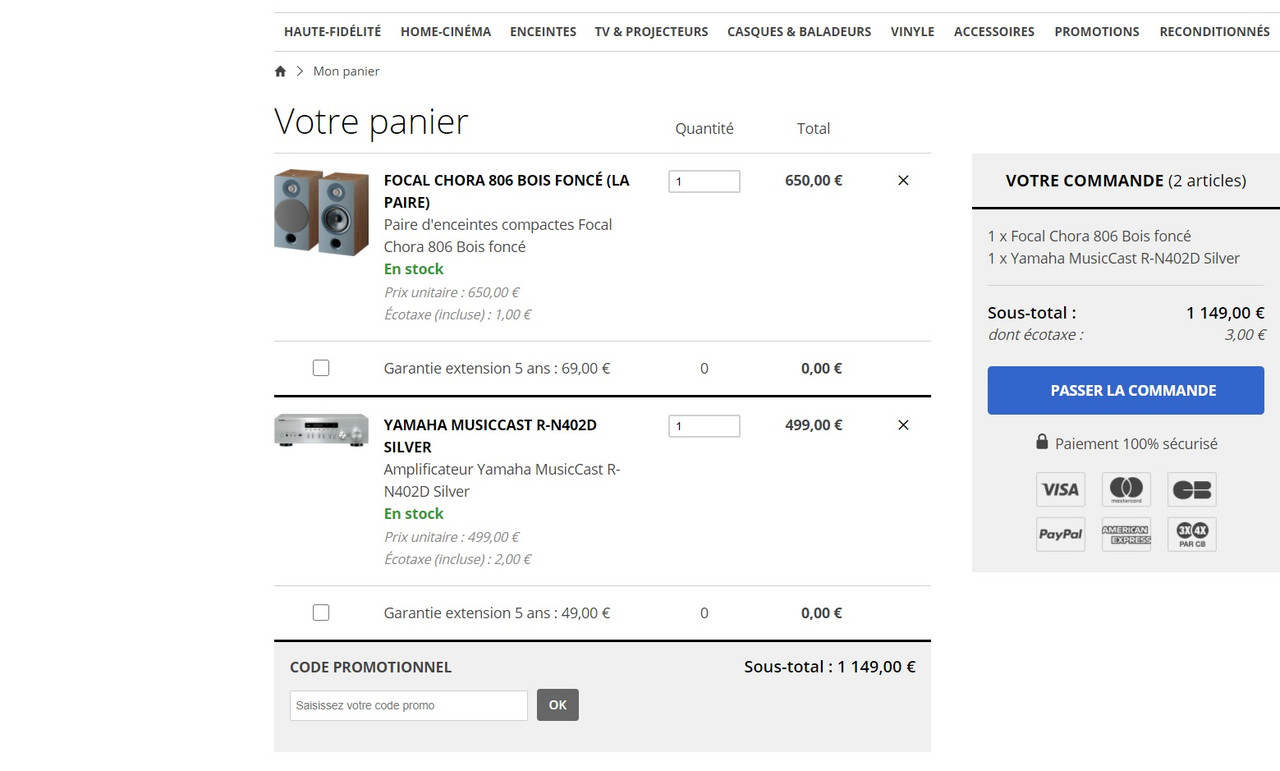Open the PROMOTIONS menu
Viewport: 1280px width, 771px height.
1097,32
